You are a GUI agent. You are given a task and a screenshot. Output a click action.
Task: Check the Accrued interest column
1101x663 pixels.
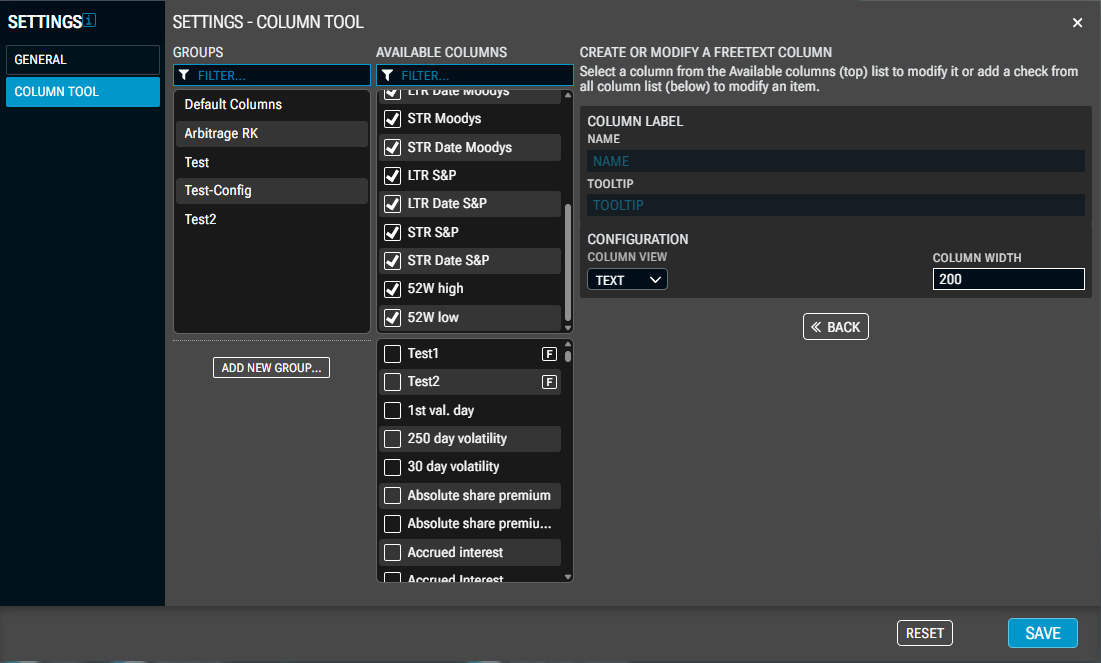(393, 553)
